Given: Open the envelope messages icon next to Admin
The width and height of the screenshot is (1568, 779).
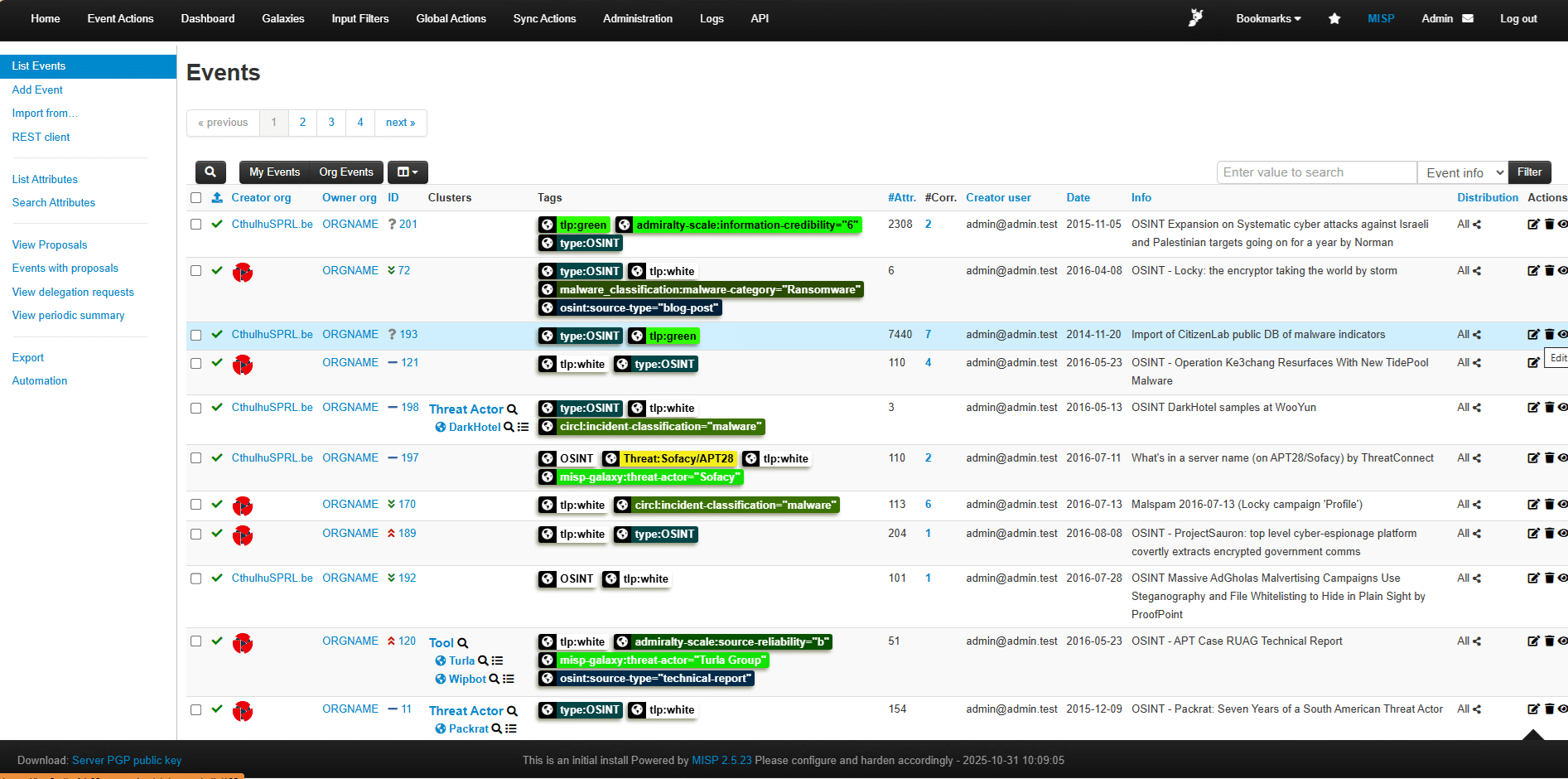Looking at the screenshot, I should [x=1468, y=18].
